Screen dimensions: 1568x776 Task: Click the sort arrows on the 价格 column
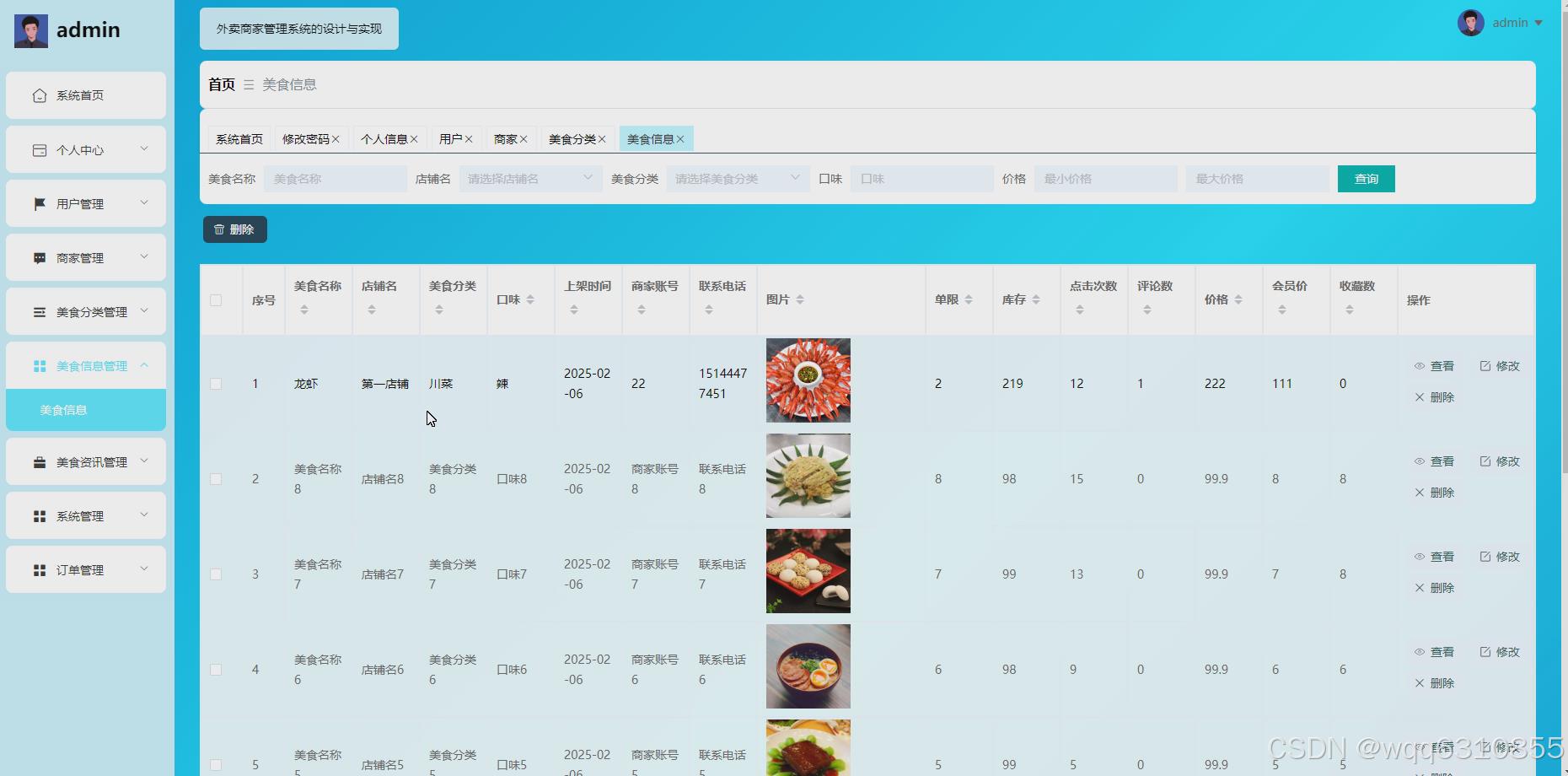[1238, 299]
